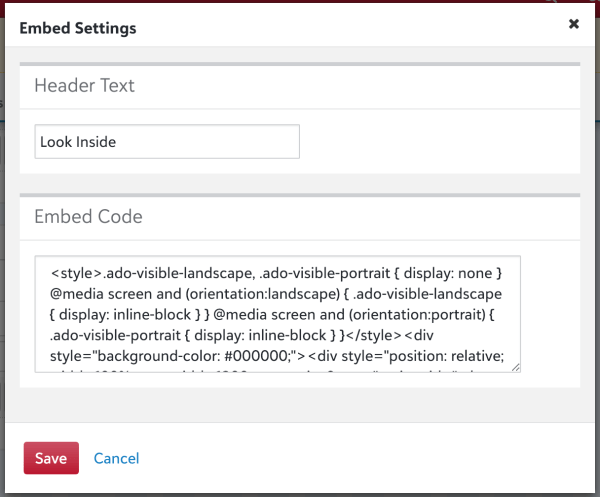
Task: Select the Header Text section heading
Action: pyautogui.click(x=84, y=86)
